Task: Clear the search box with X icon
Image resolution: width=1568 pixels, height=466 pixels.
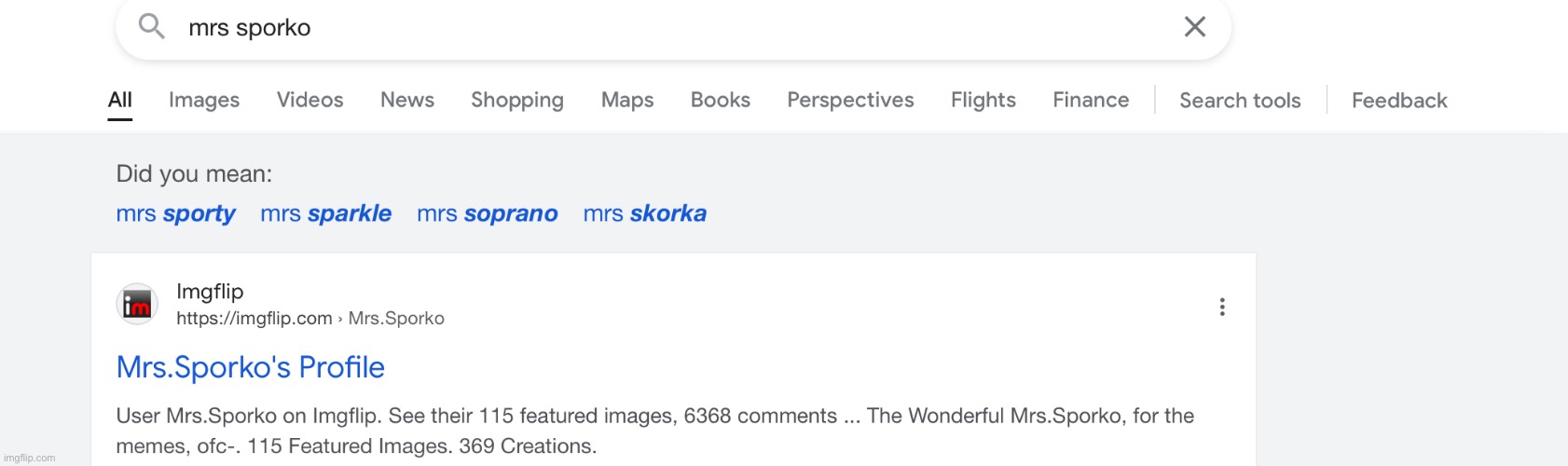Action: click(1194, 27)
